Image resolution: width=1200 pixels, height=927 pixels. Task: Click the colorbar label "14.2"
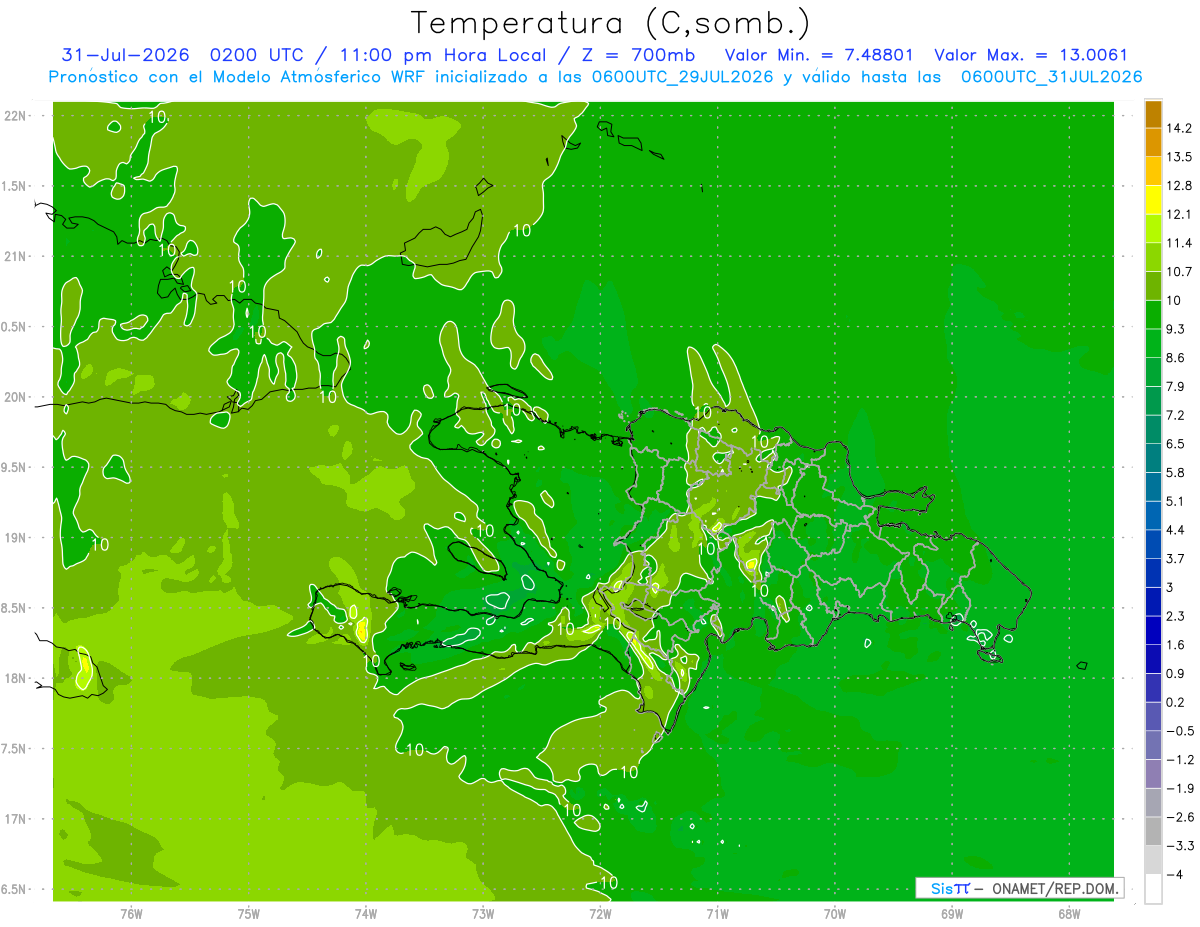click(1180, 128)
